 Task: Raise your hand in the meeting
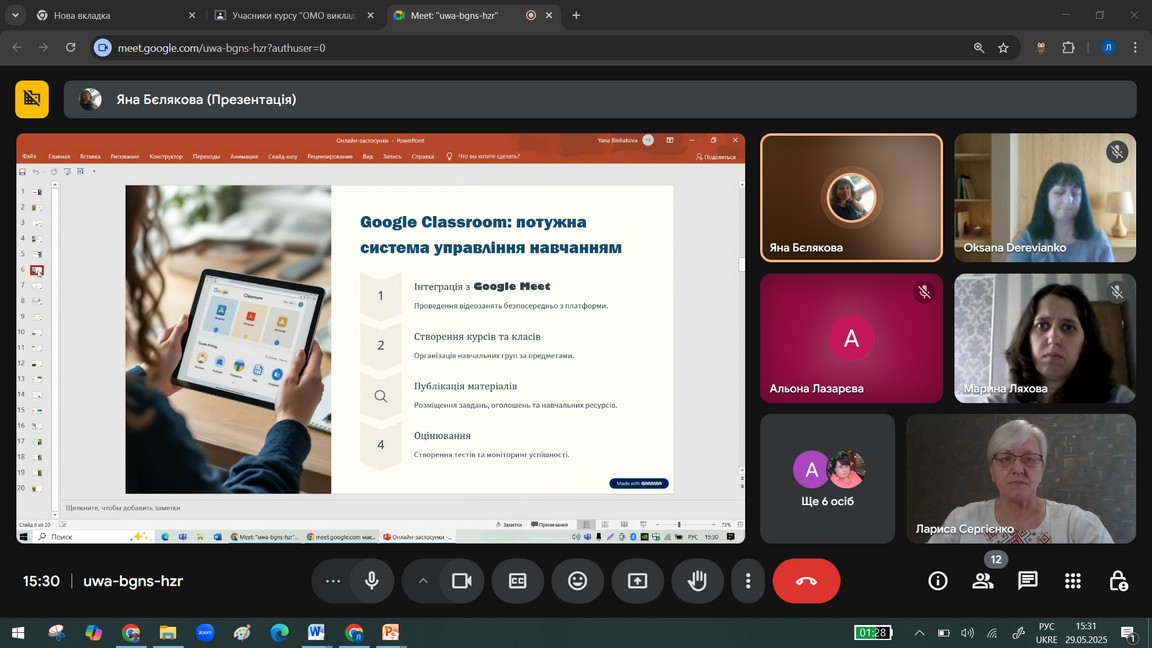(x=696, y=580)
